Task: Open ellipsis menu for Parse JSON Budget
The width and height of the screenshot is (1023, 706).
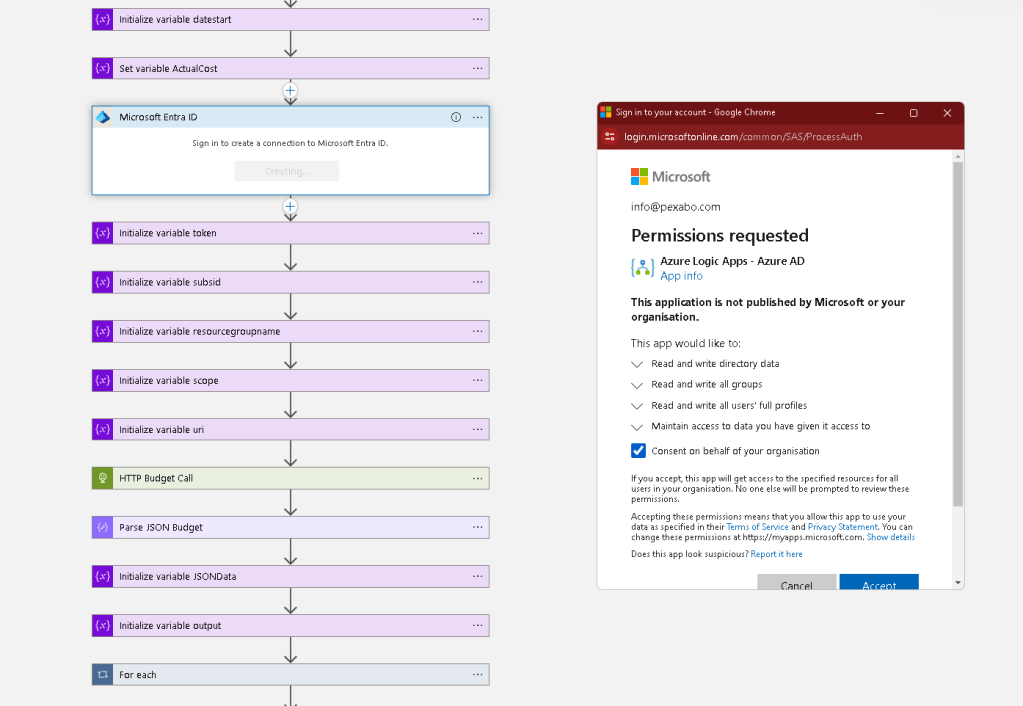Action: point(478,527)
